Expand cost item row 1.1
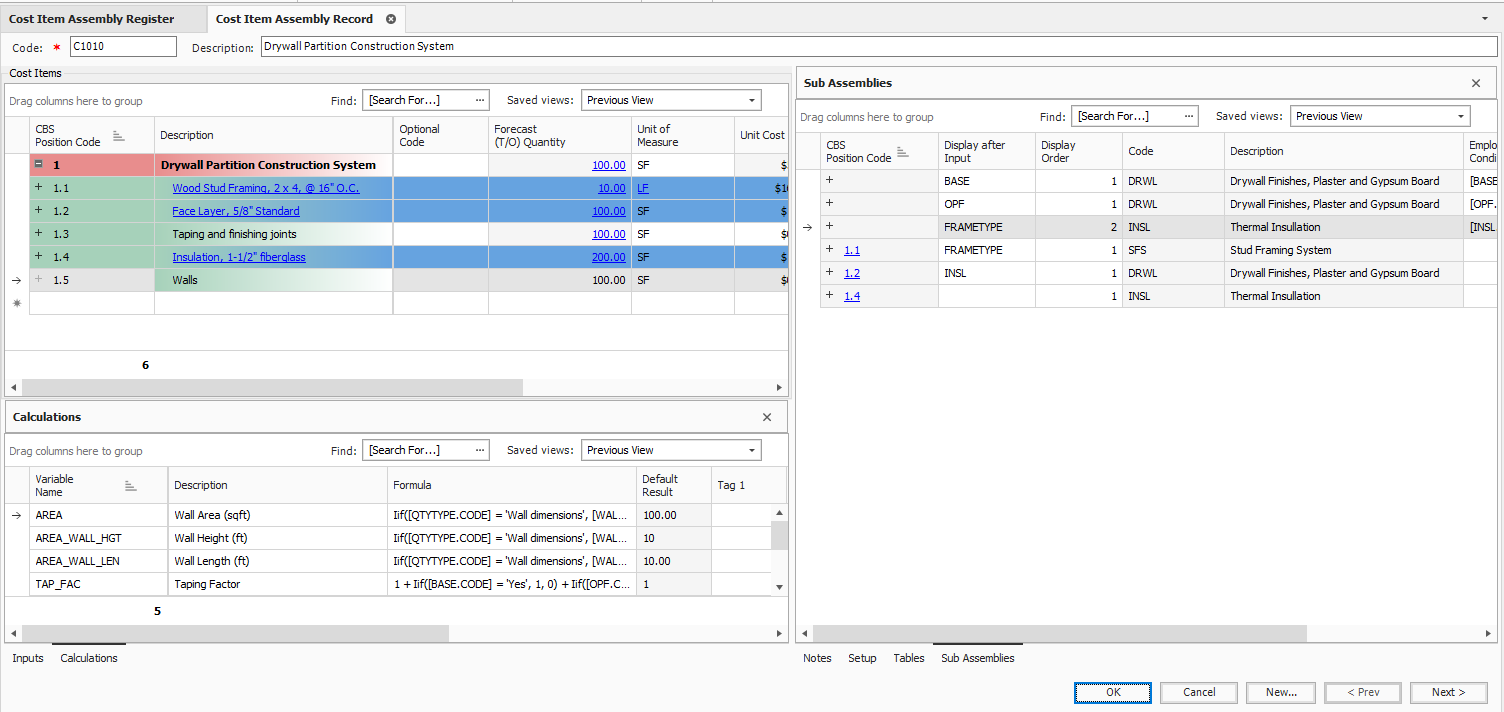1504x712 pixels. coord(39,188)
